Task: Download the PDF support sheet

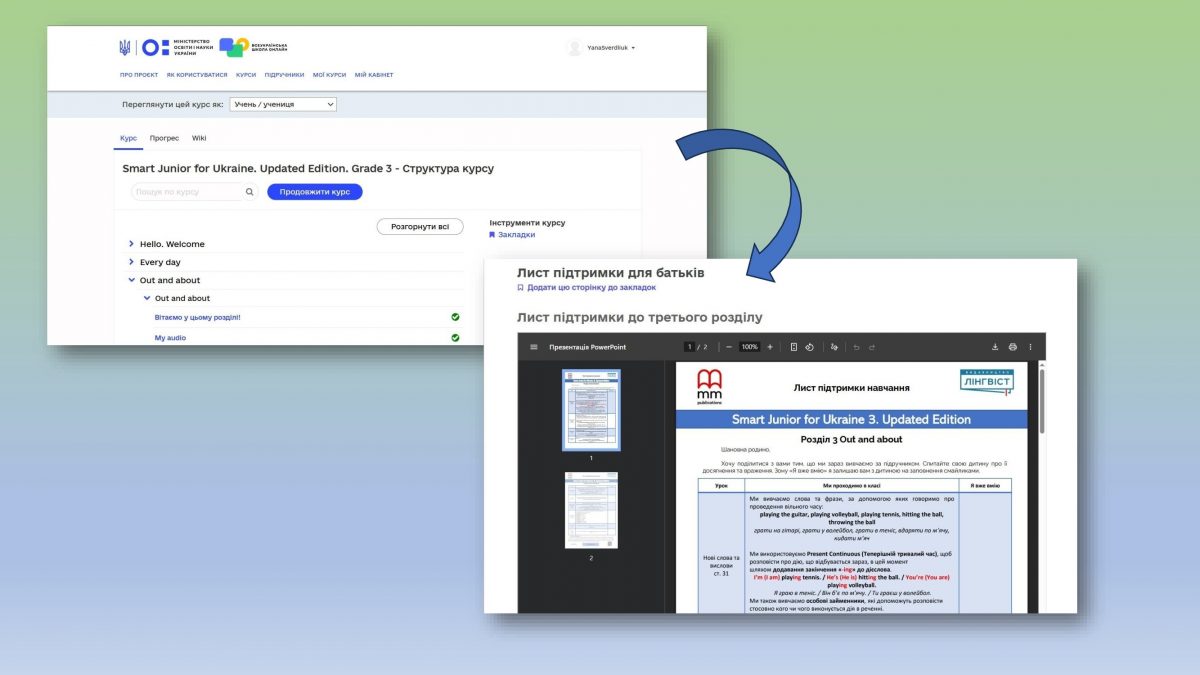Action: pyautogui.click(x=995, y=347)
